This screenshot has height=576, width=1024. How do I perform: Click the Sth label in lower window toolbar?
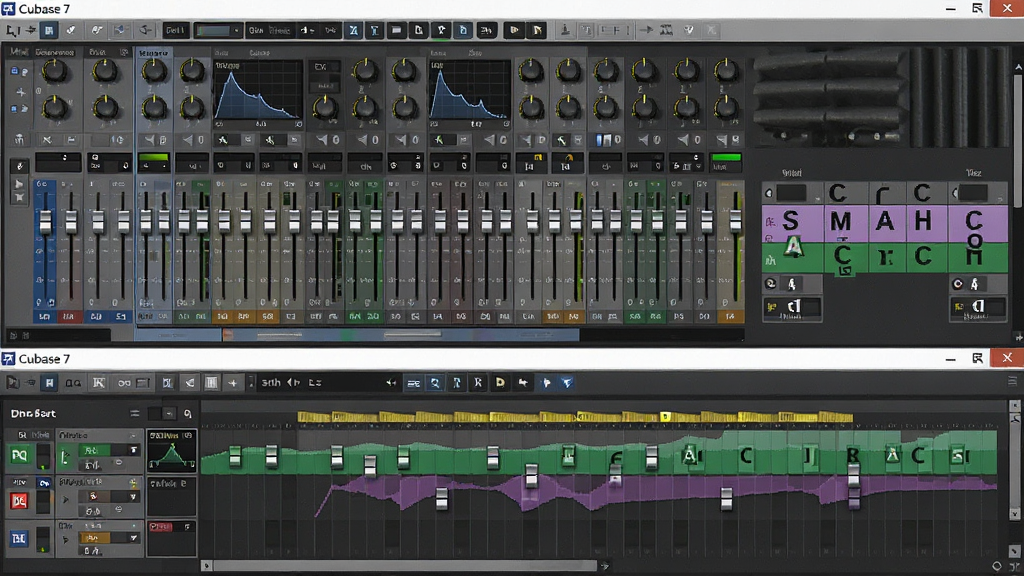pyautogui.click(x=271, y=383)
